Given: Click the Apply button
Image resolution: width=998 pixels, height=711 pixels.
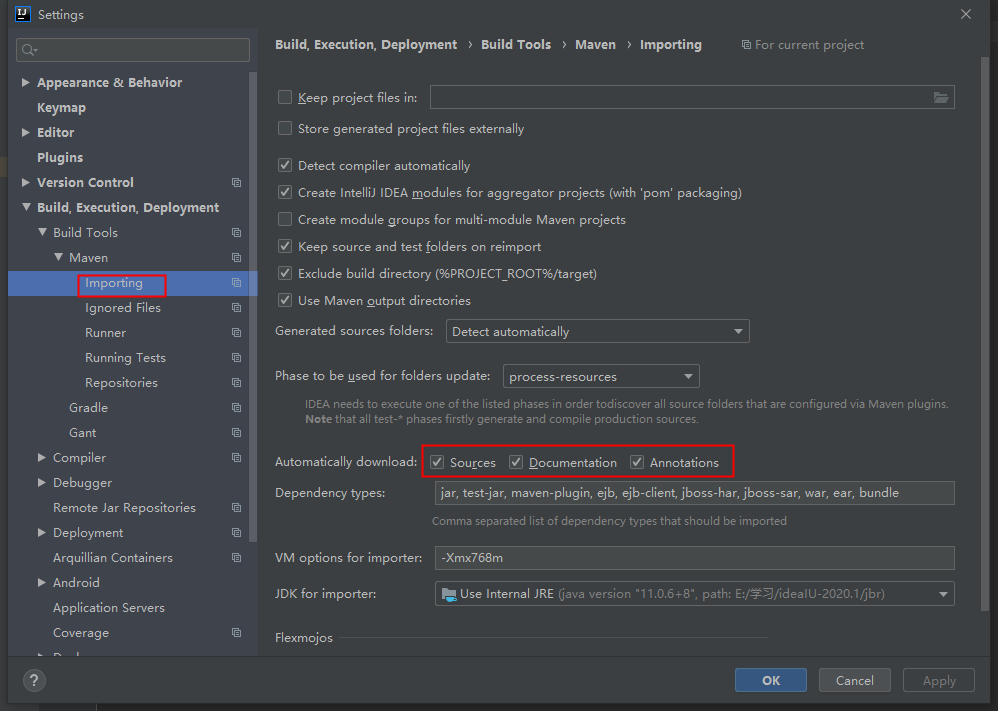Looking at the screenshot, I should pos(939,680).
